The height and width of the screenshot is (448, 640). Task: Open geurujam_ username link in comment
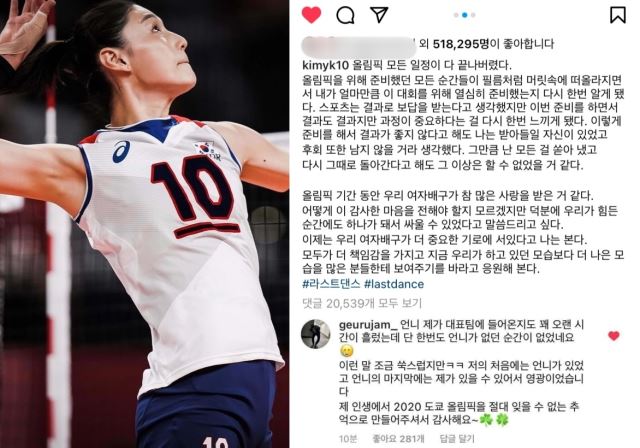[x=368, y=325]
